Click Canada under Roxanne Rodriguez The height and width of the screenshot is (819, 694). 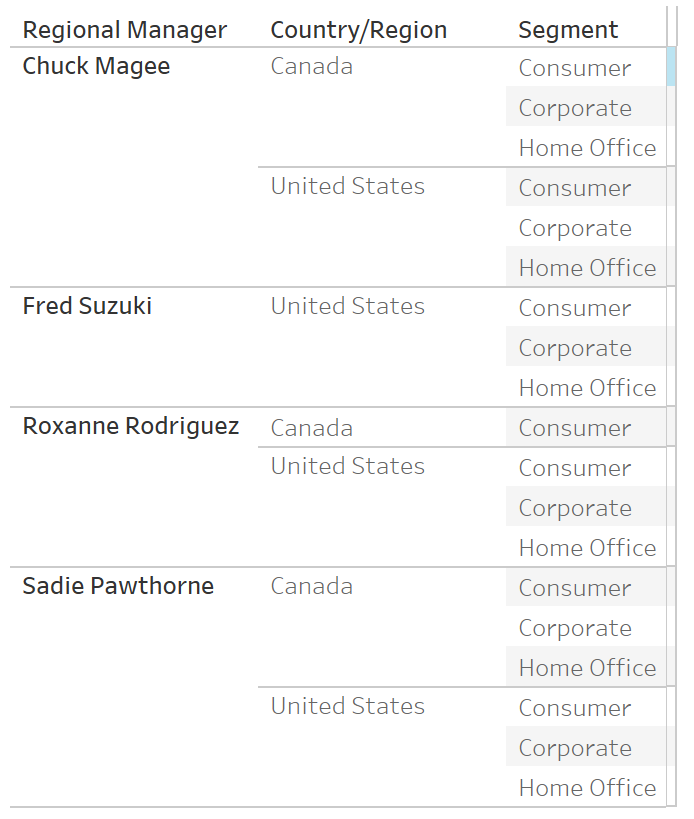pyautogui.click(x=312, y=428)
